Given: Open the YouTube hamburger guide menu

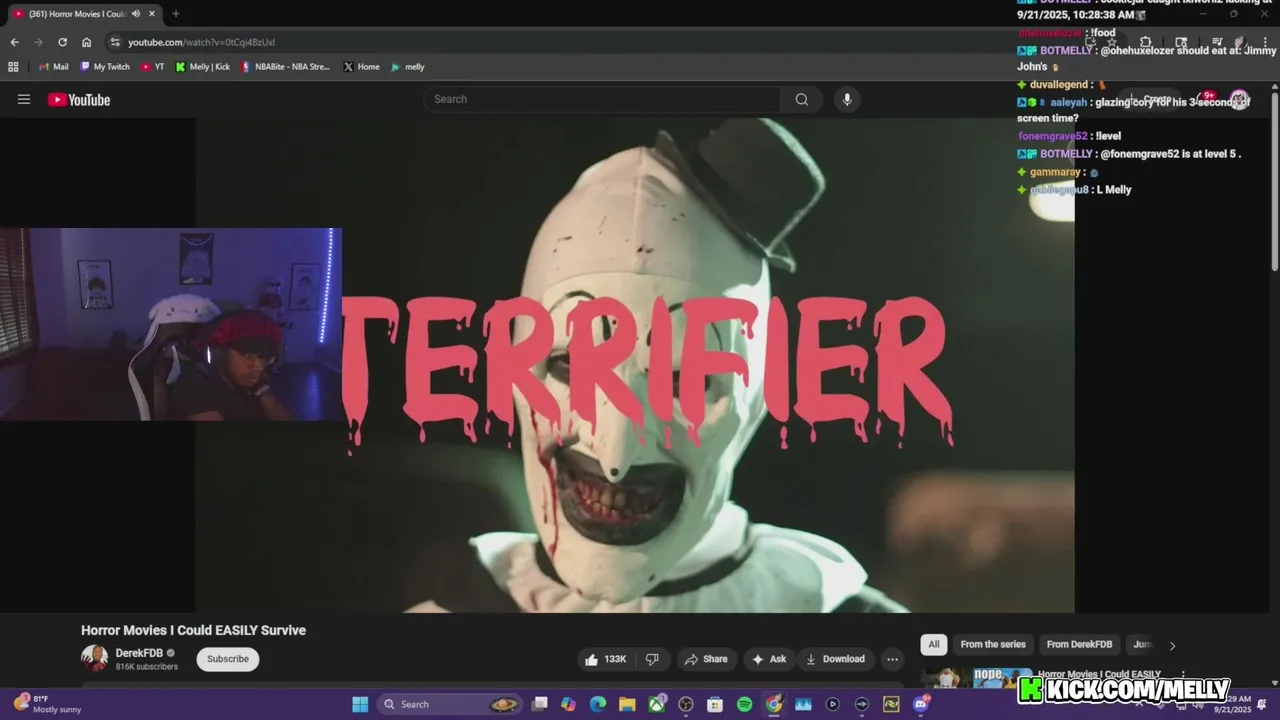Looking at the screenshot, I should 24,99.
